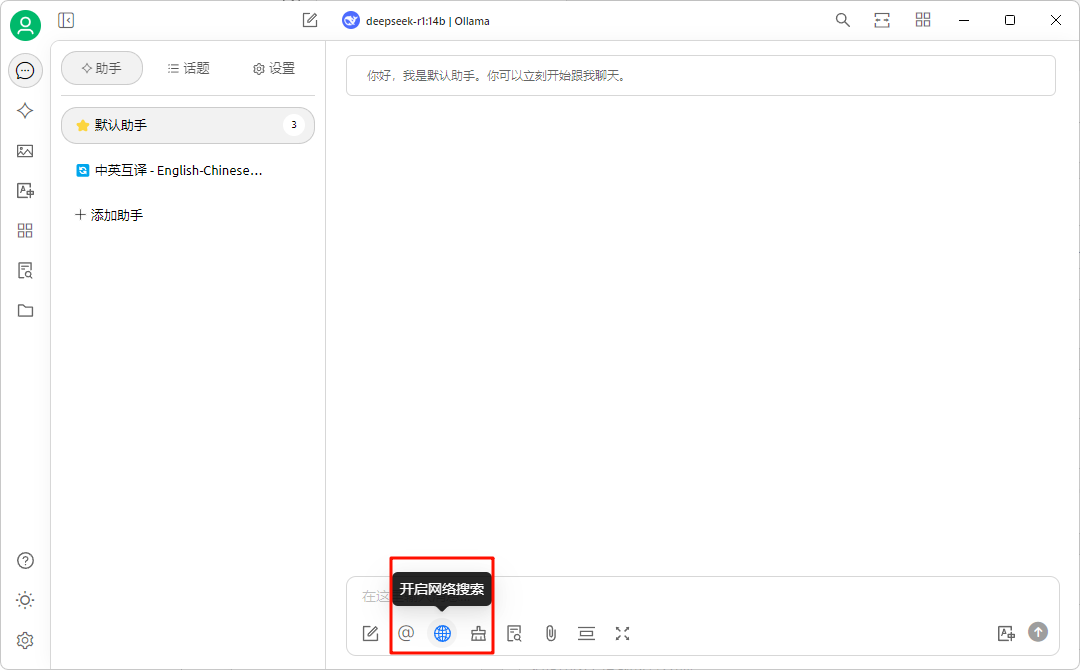Image resolution: width=1080 pixels, height=670 pixels.
Task: Switch to the 话题 tab
Action: [188, 68]
